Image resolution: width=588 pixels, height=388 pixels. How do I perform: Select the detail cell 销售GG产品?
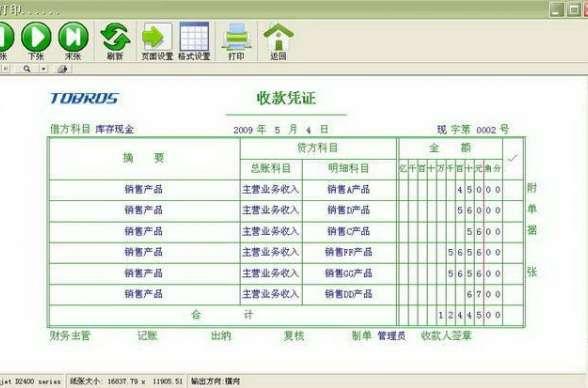(x=349, y=273)
